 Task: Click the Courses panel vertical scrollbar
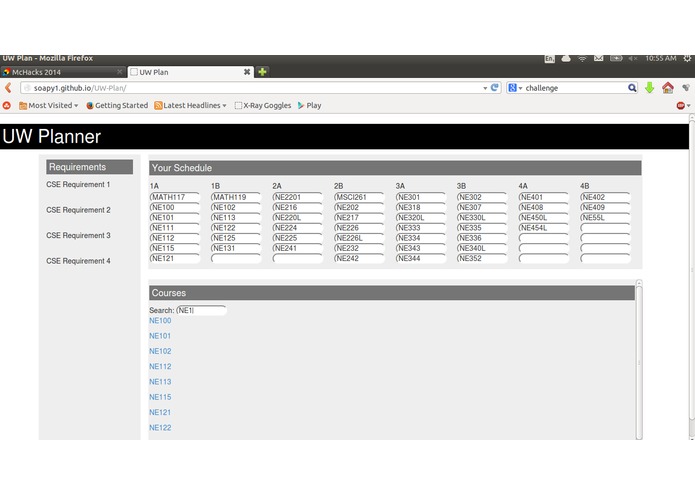(639, 360)
